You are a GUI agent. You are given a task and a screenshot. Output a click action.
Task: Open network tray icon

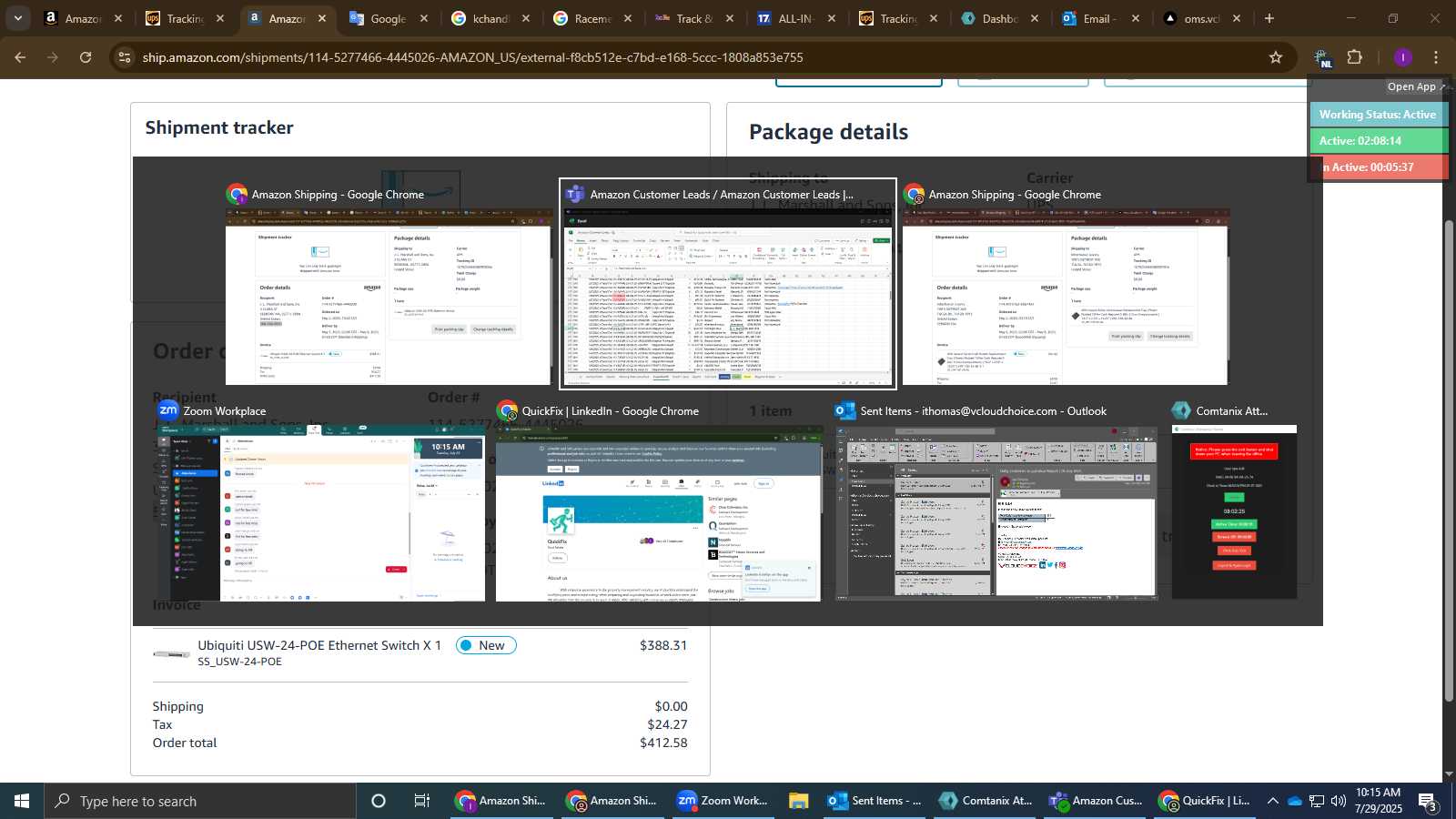click(x=1317, y=801)
